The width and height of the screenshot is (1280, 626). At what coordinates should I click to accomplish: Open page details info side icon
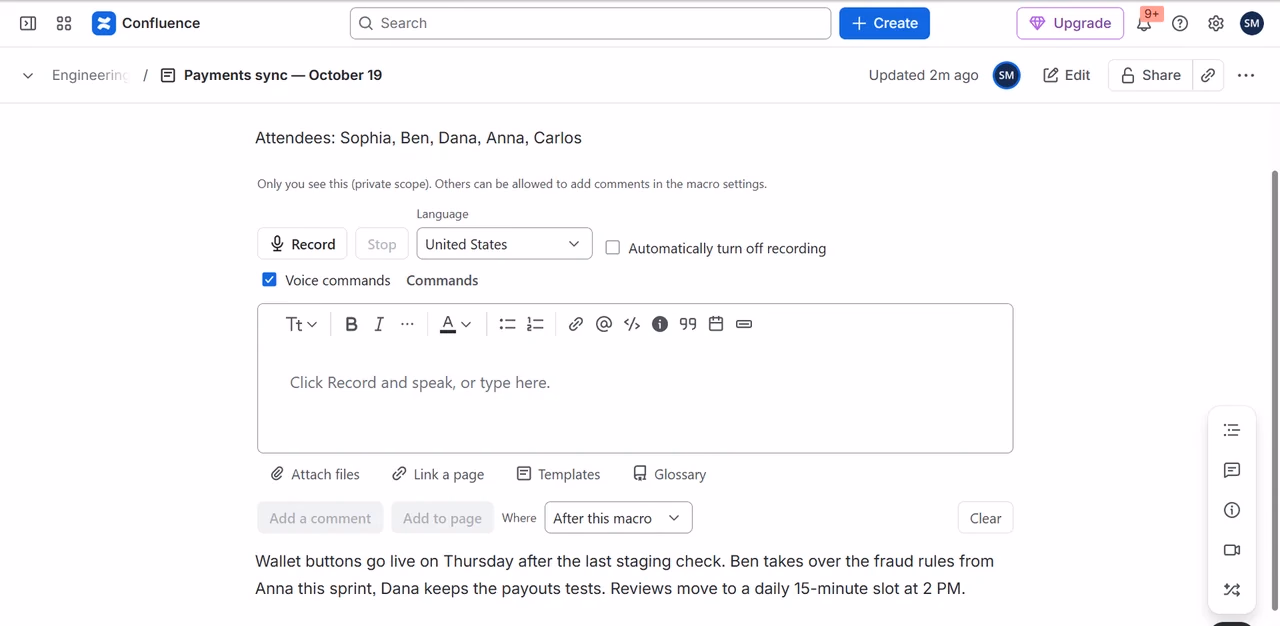tap(1232, 510)
